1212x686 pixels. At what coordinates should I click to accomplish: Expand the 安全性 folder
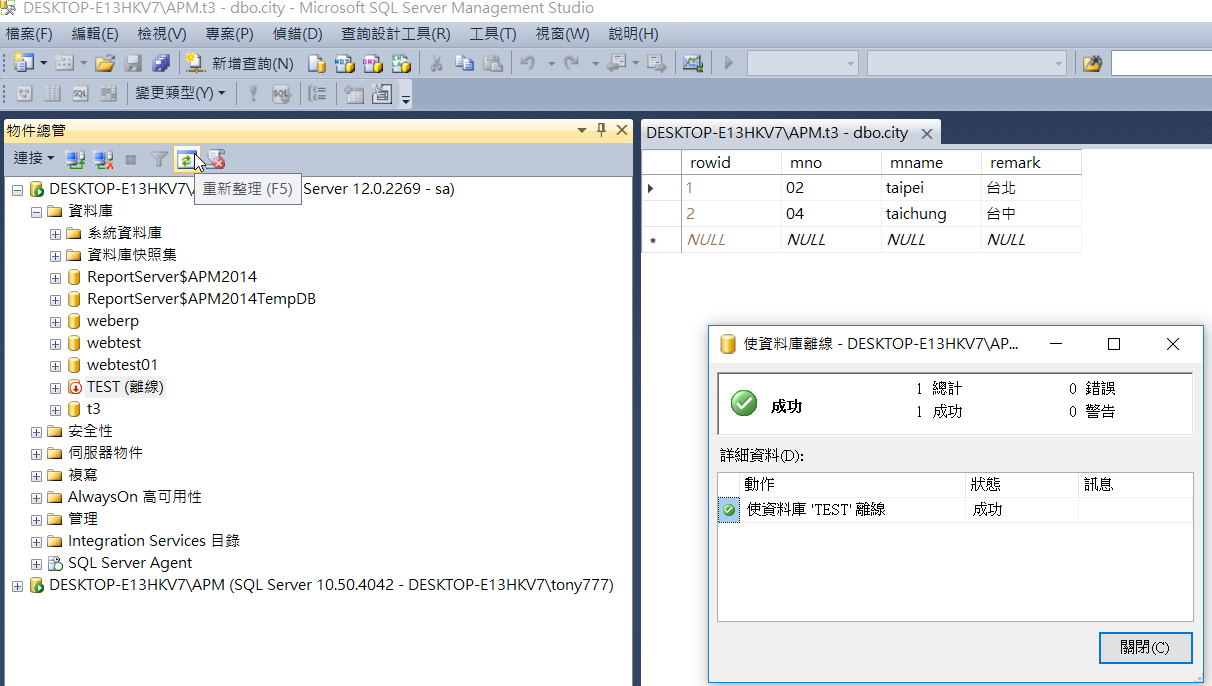coord(36,431)
